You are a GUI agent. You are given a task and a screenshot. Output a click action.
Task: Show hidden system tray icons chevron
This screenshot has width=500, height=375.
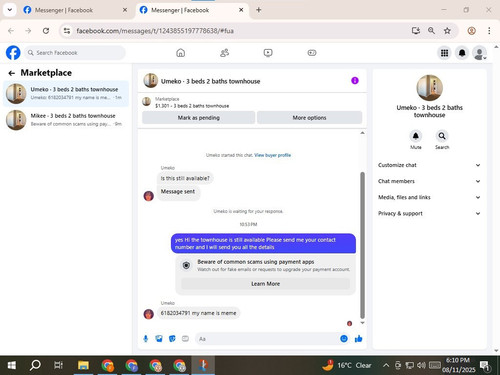(x=386, y=365)
